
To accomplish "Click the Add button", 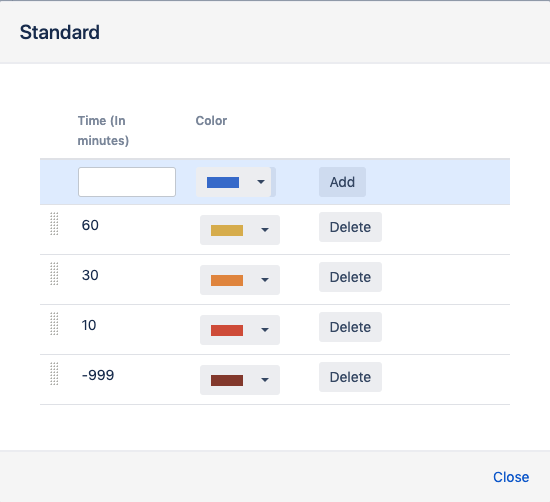I will pyautogui.click(x=342, y=182).
